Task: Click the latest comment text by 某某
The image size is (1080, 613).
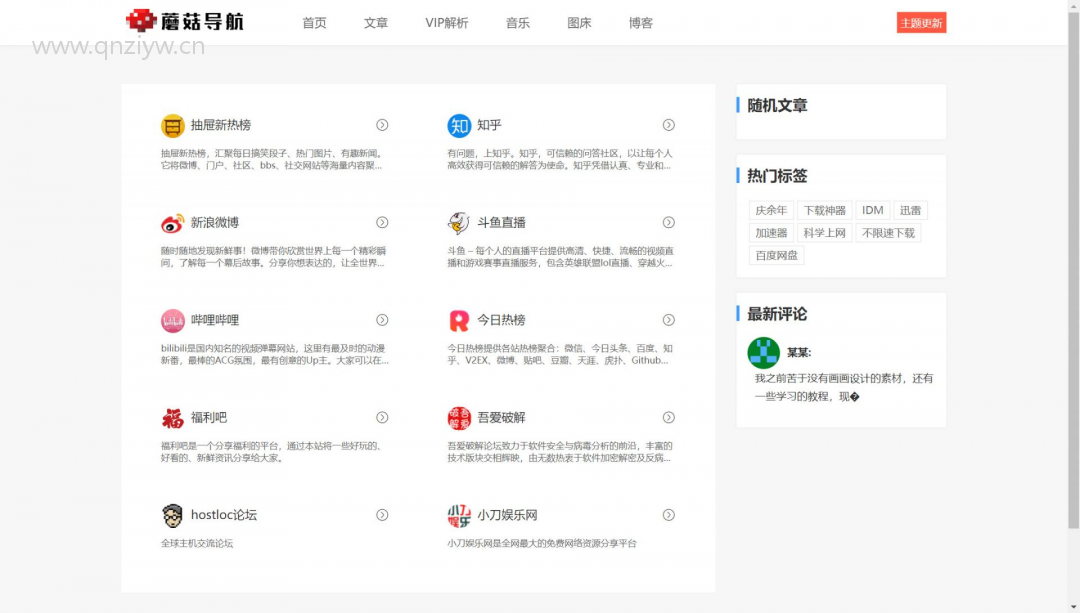Action: [844, 387]
